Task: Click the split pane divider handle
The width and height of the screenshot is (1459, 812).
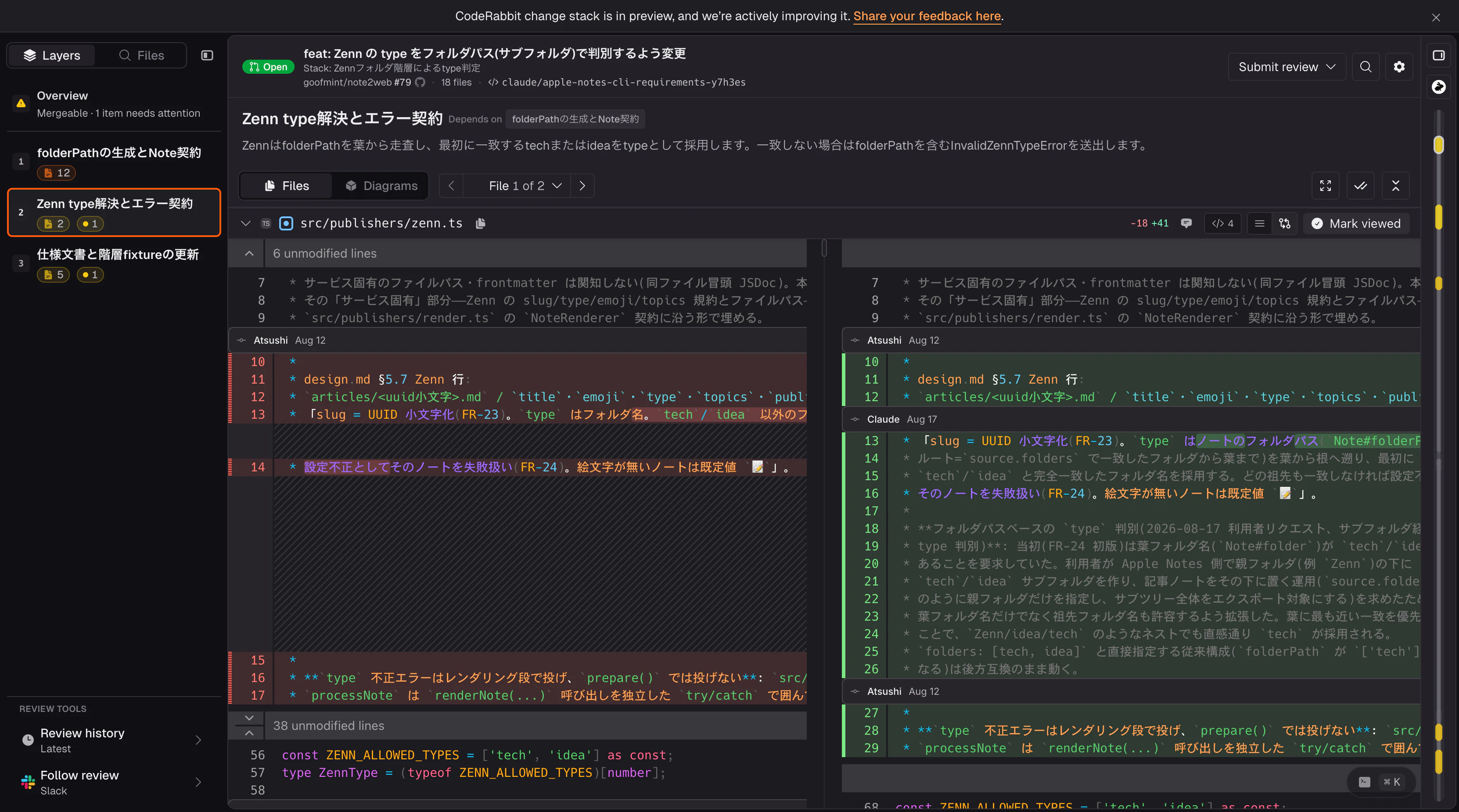Action: pos(824,248)
